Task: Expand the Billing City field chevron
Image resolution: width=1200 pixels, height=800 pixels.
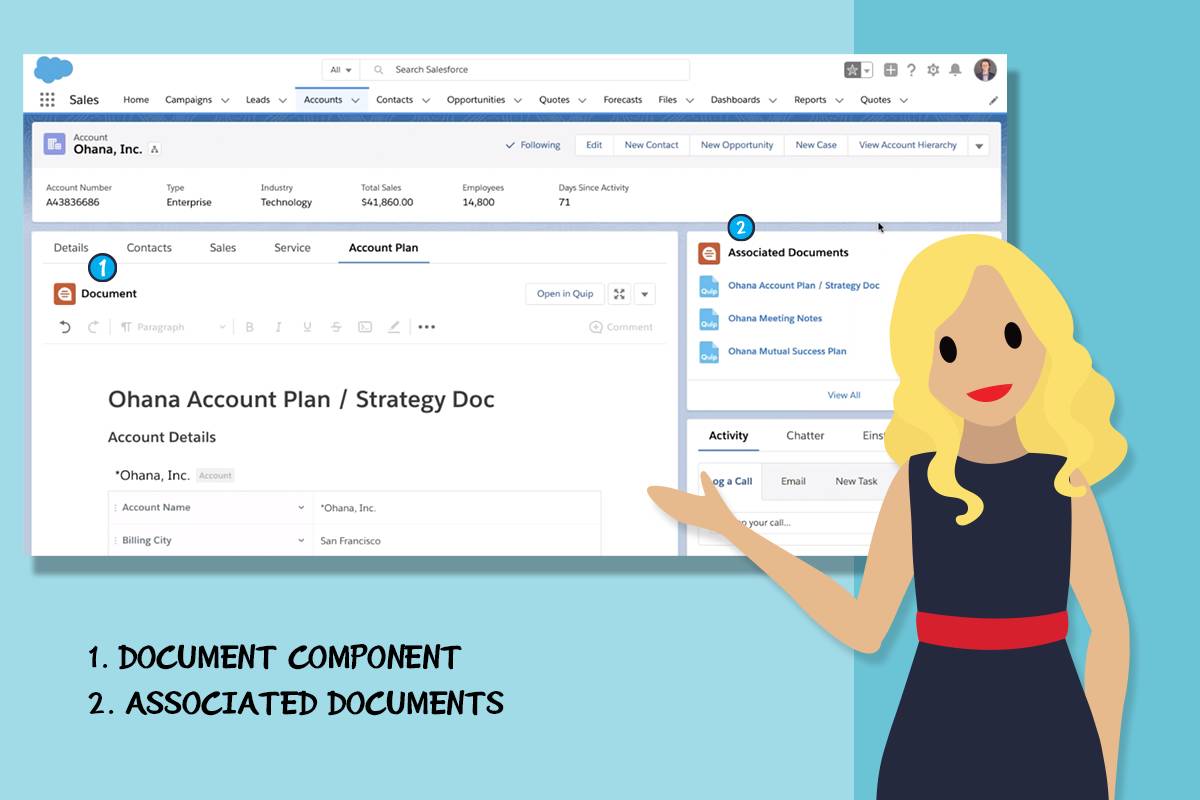Action: 301,541
